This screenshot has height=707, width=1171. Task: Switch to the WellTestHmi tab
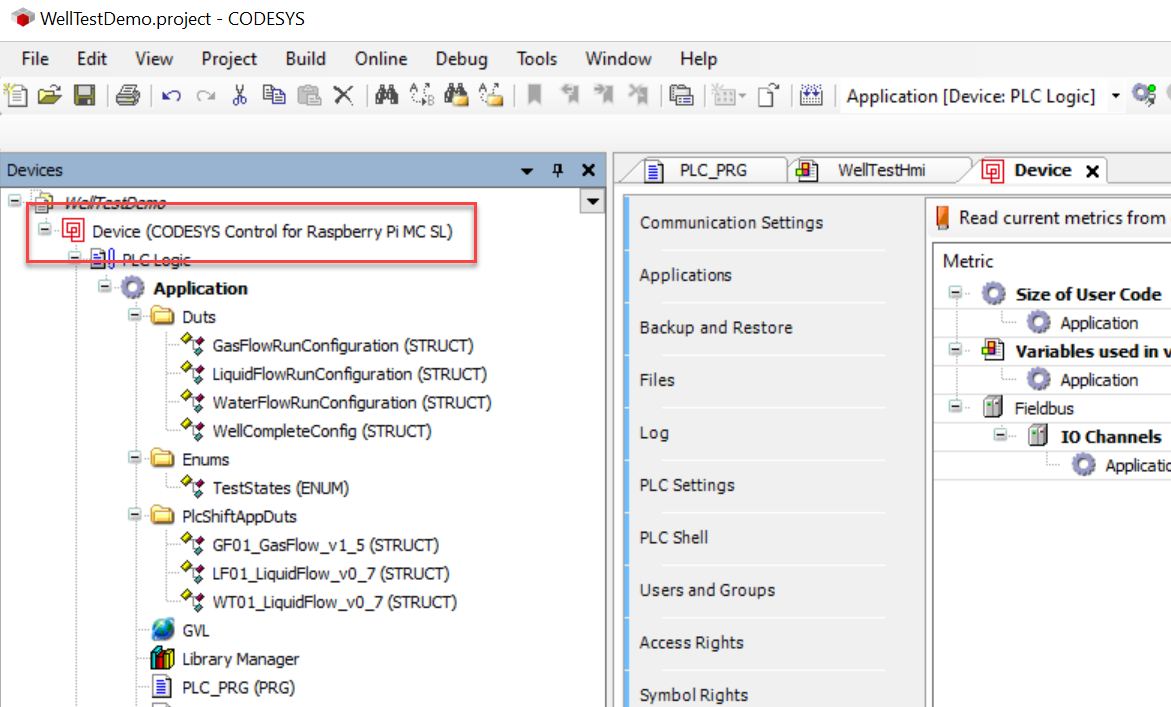coord(880,170)
